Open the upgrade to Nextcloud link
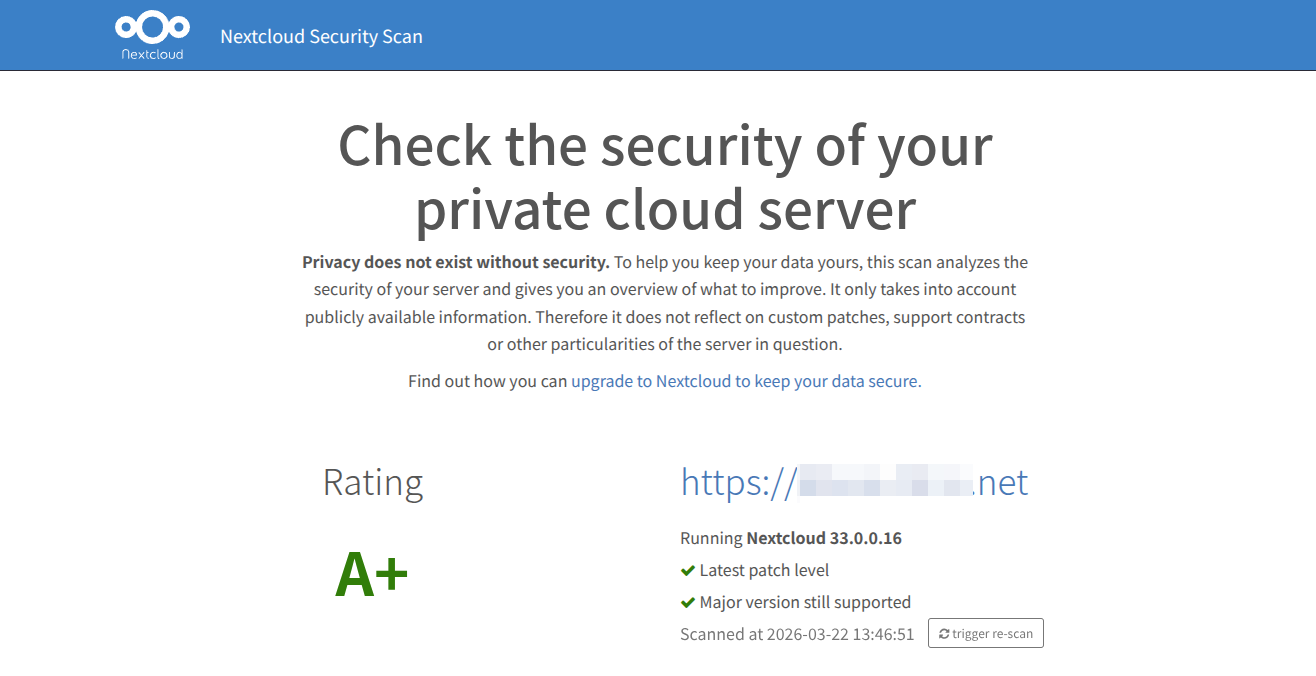1316x676 pixels. click(746, 381)
